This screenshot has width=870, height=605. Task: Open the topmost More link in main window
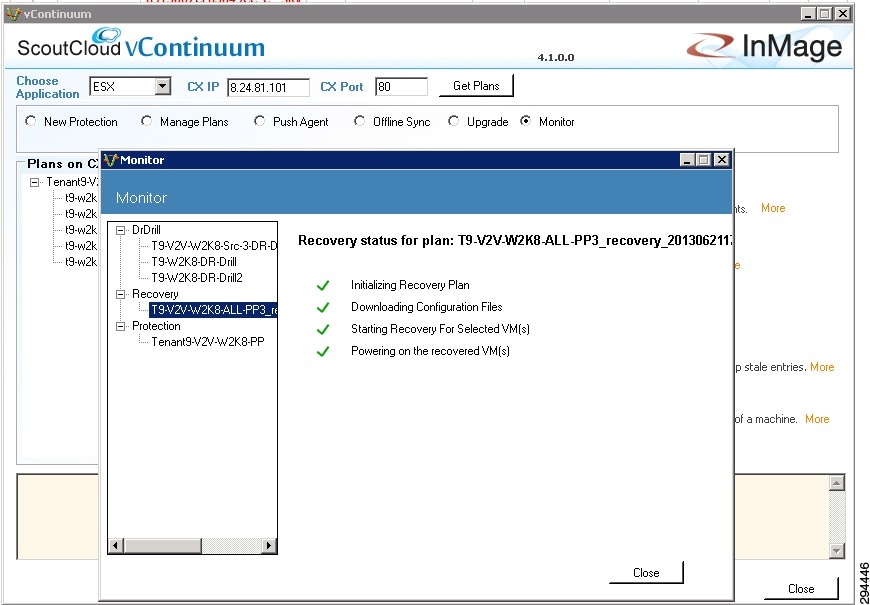click(x=773, y=208)
